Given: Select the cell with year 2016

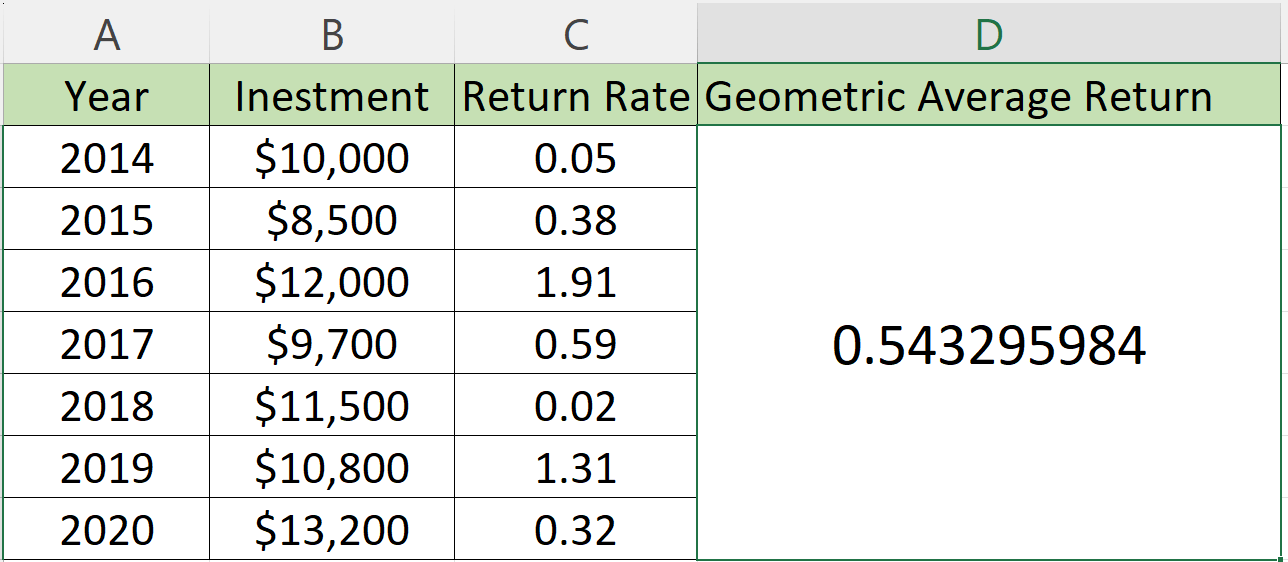Looking at the screenshot, I should coord(105,281).
